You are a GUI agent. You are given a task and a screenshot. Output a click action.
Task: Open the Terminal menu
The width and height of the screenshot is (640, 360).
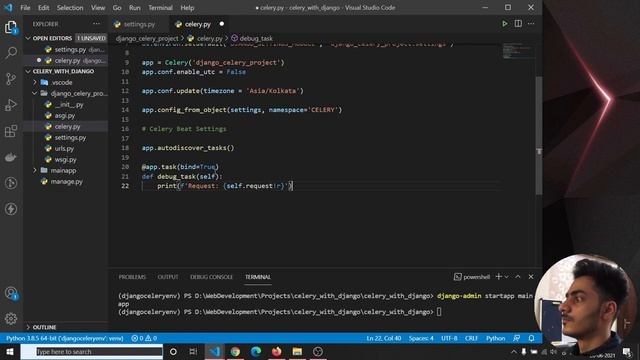[160, 7]
